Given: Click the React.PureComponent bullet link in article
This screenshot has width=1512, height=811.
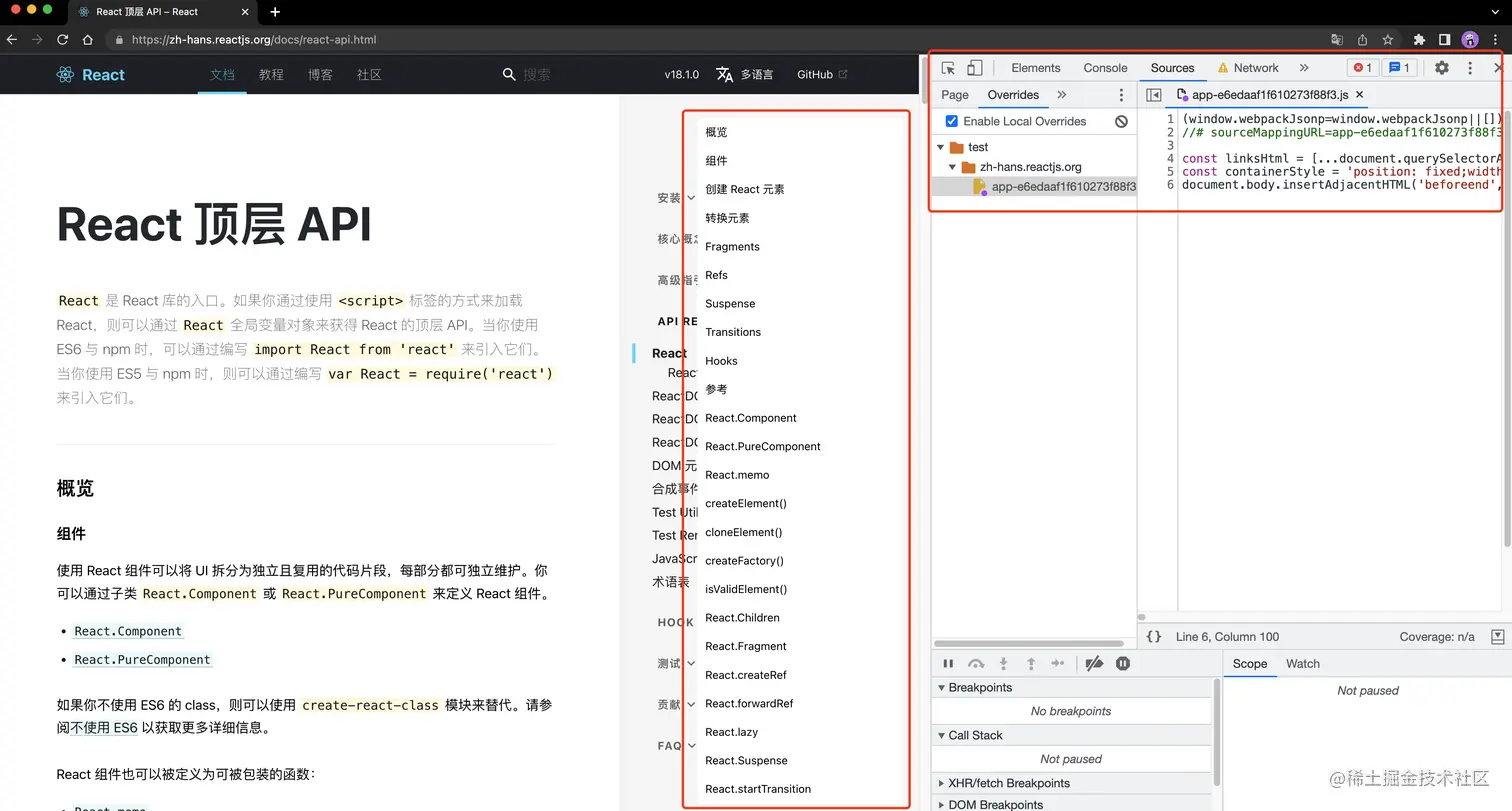Looking at the screenshot, I should pos(143,660).
